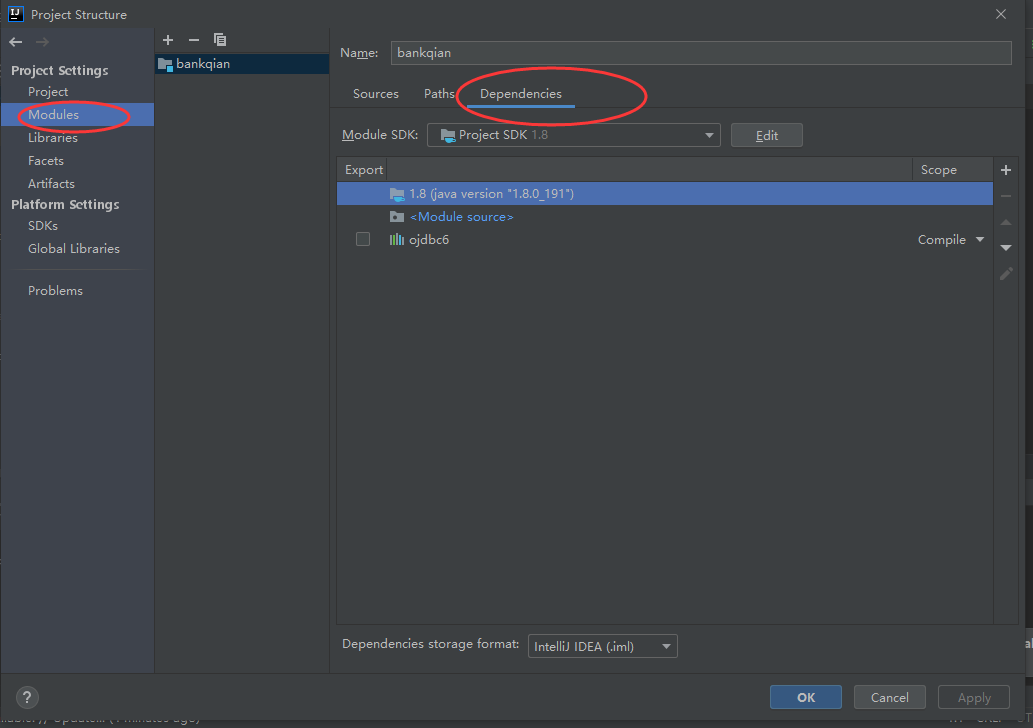
Task: Select Modules in Project Settings
Action: pos(77,115)
